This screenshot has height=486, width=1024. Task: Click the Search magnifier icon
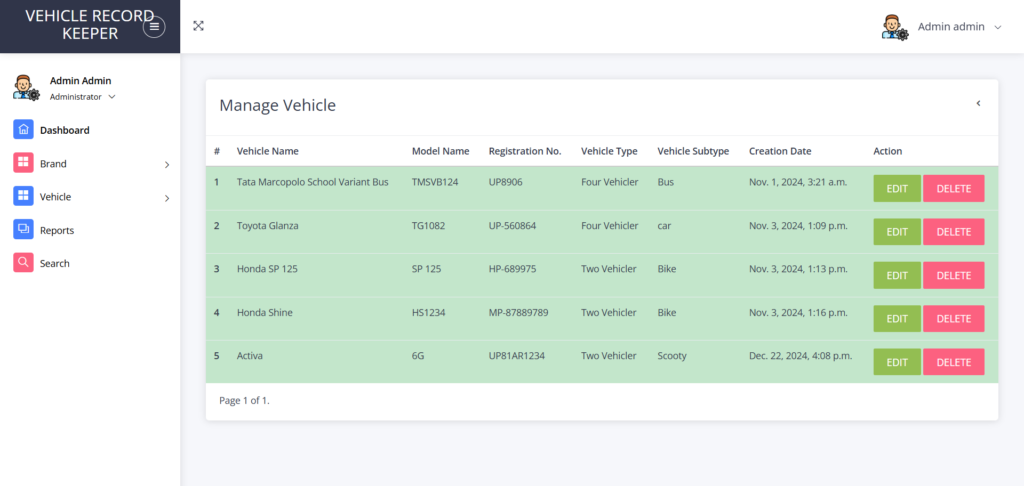[24, 263]
